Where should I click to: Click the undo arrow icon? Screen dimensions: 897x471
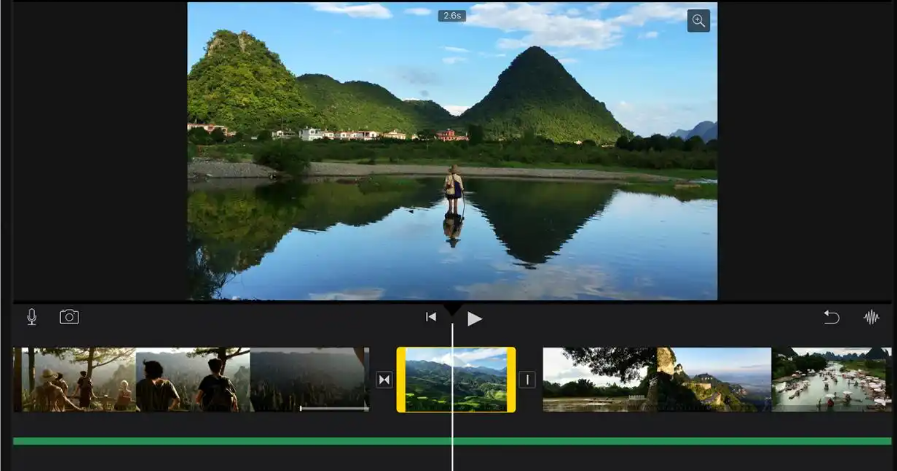831,317
